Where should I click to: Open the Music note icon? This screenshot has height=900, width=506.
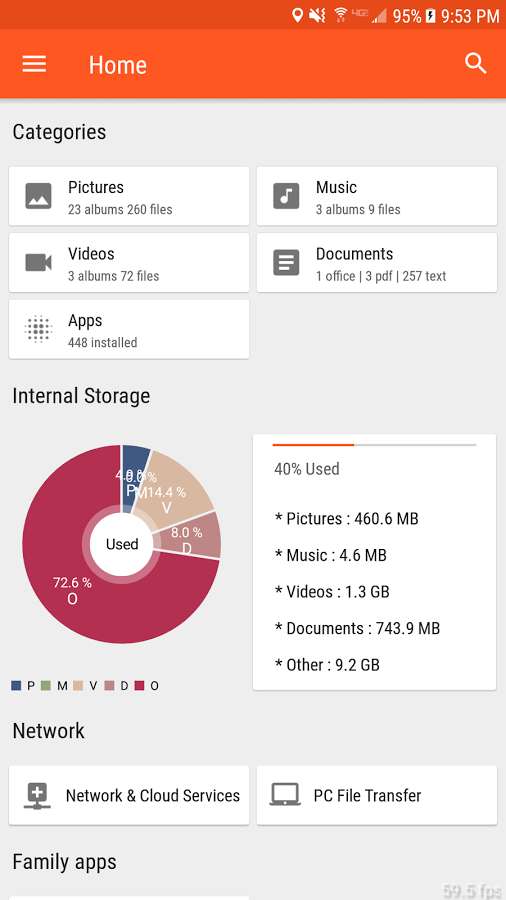(286, 196)
